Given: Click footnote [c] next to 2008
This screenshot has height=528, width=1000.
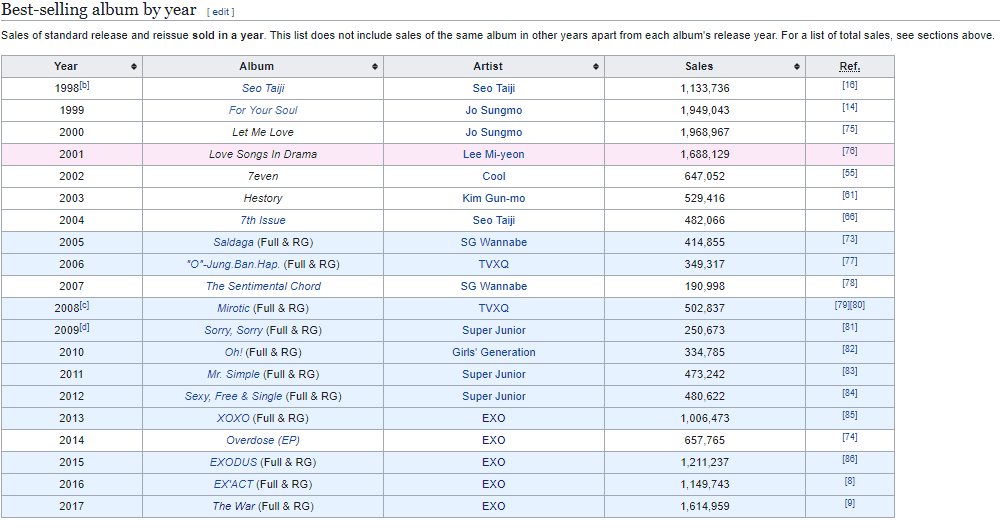Looking at the screenshot, I should tap(85, 306).
